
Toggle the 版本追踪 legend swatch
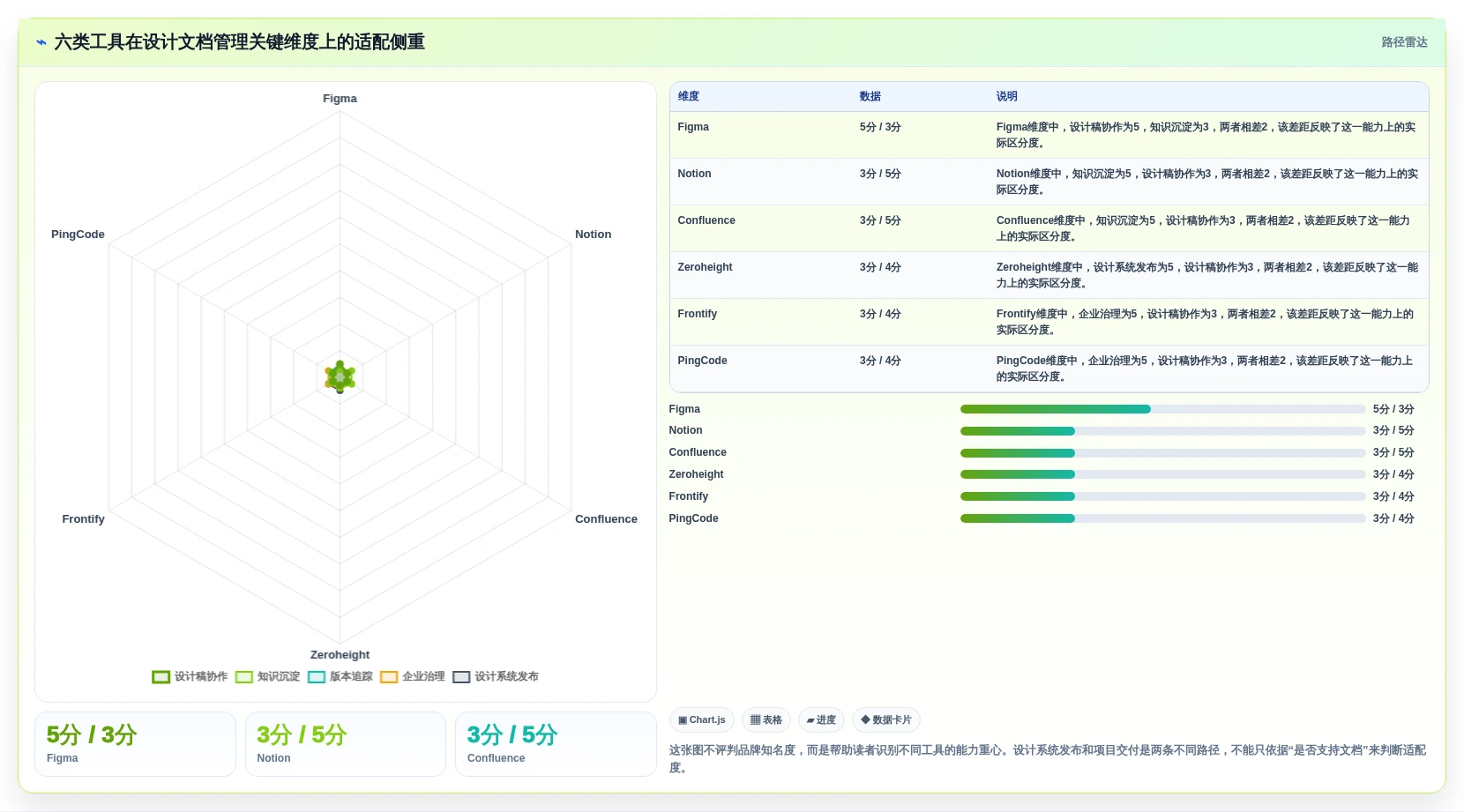317,677
